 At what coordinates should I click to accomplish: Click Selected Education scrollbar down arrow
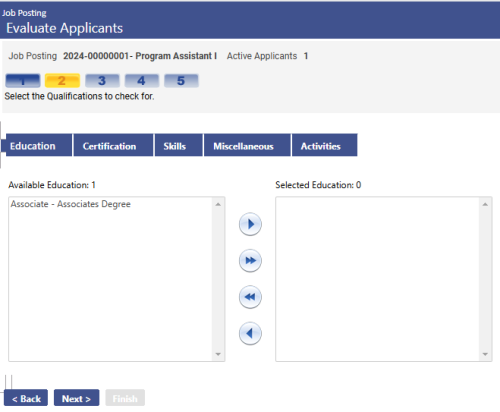click(485, 354)
